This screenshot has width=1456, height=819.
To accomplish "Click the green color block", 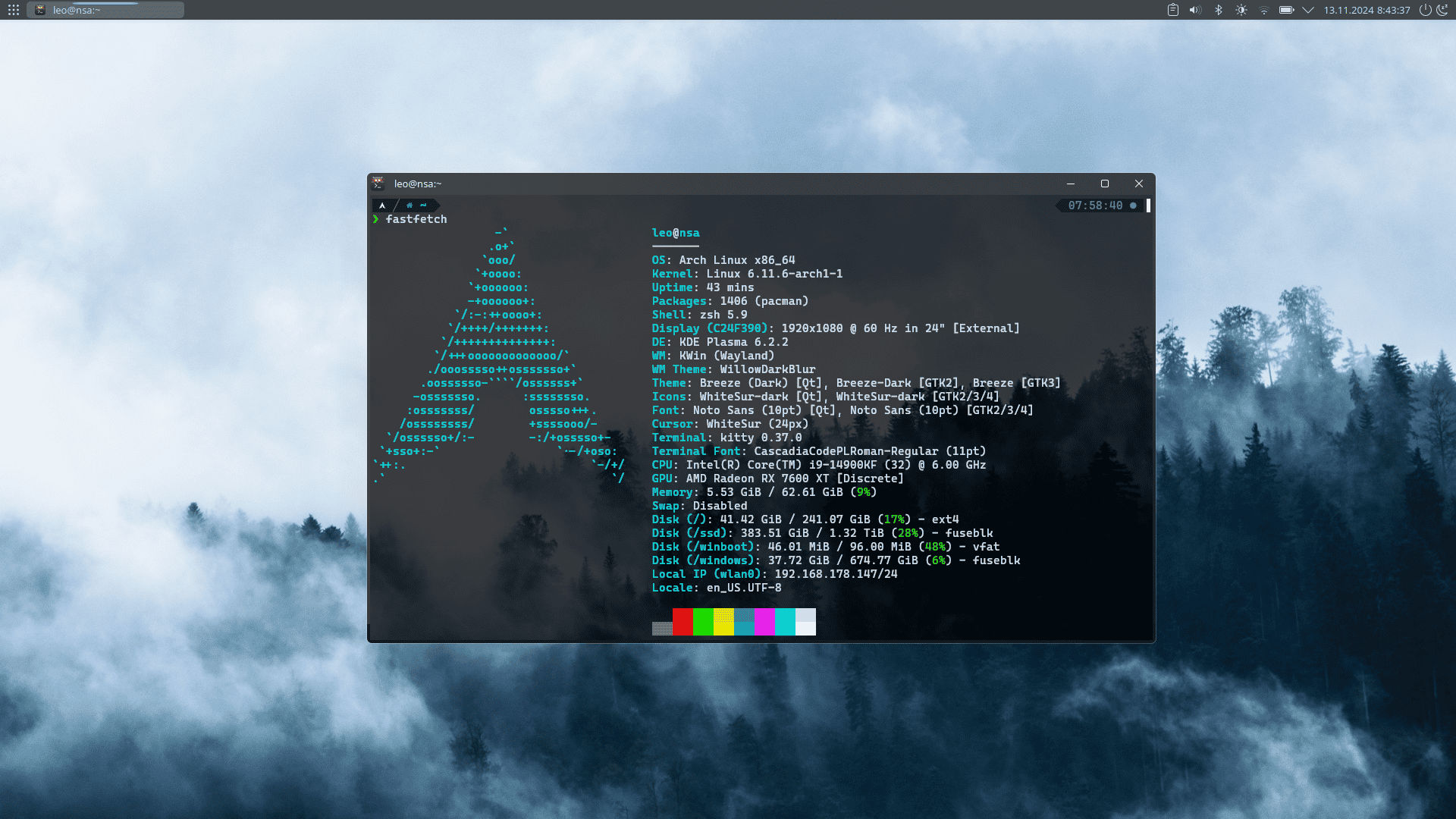I will 703,622.
